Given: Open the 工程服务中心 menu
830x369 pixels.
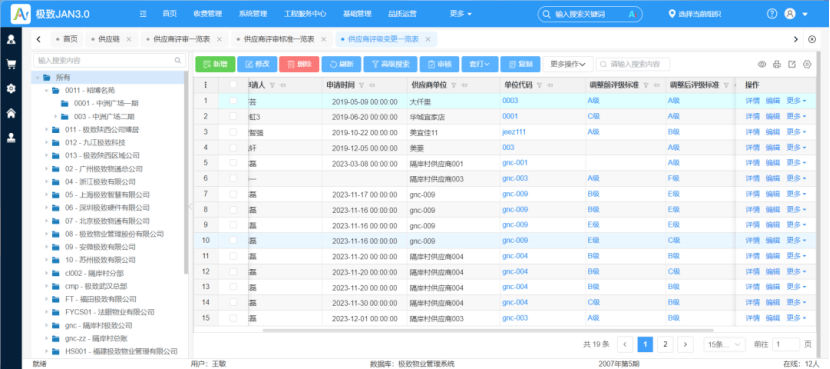Looking at the screenshot, I should click(305, 14).
